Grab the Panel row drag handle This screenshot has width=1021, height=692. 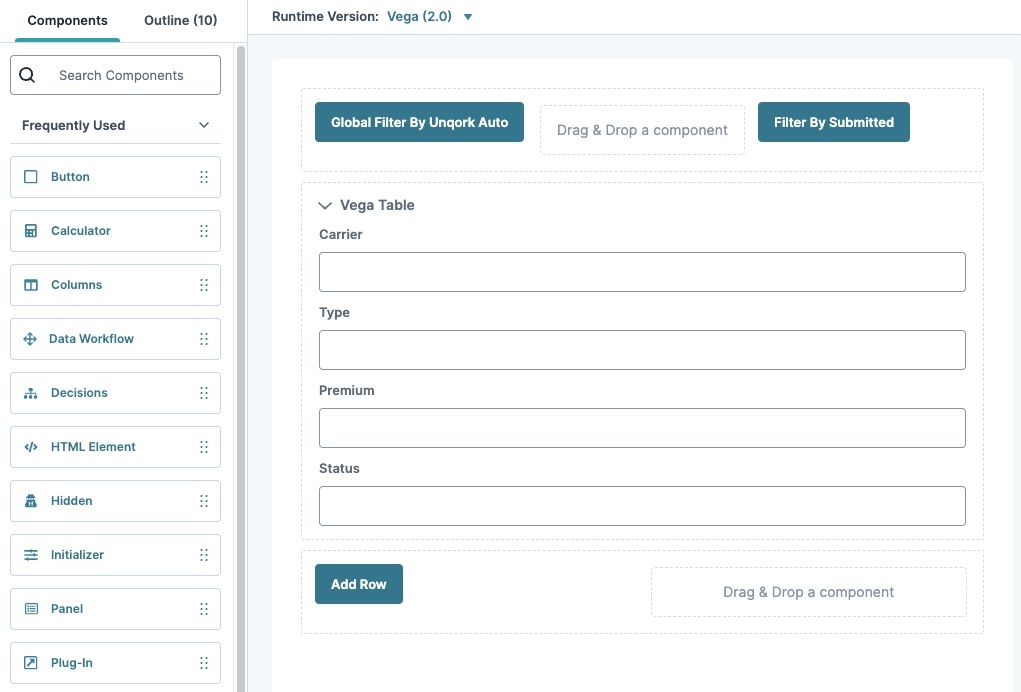(204, 609)
